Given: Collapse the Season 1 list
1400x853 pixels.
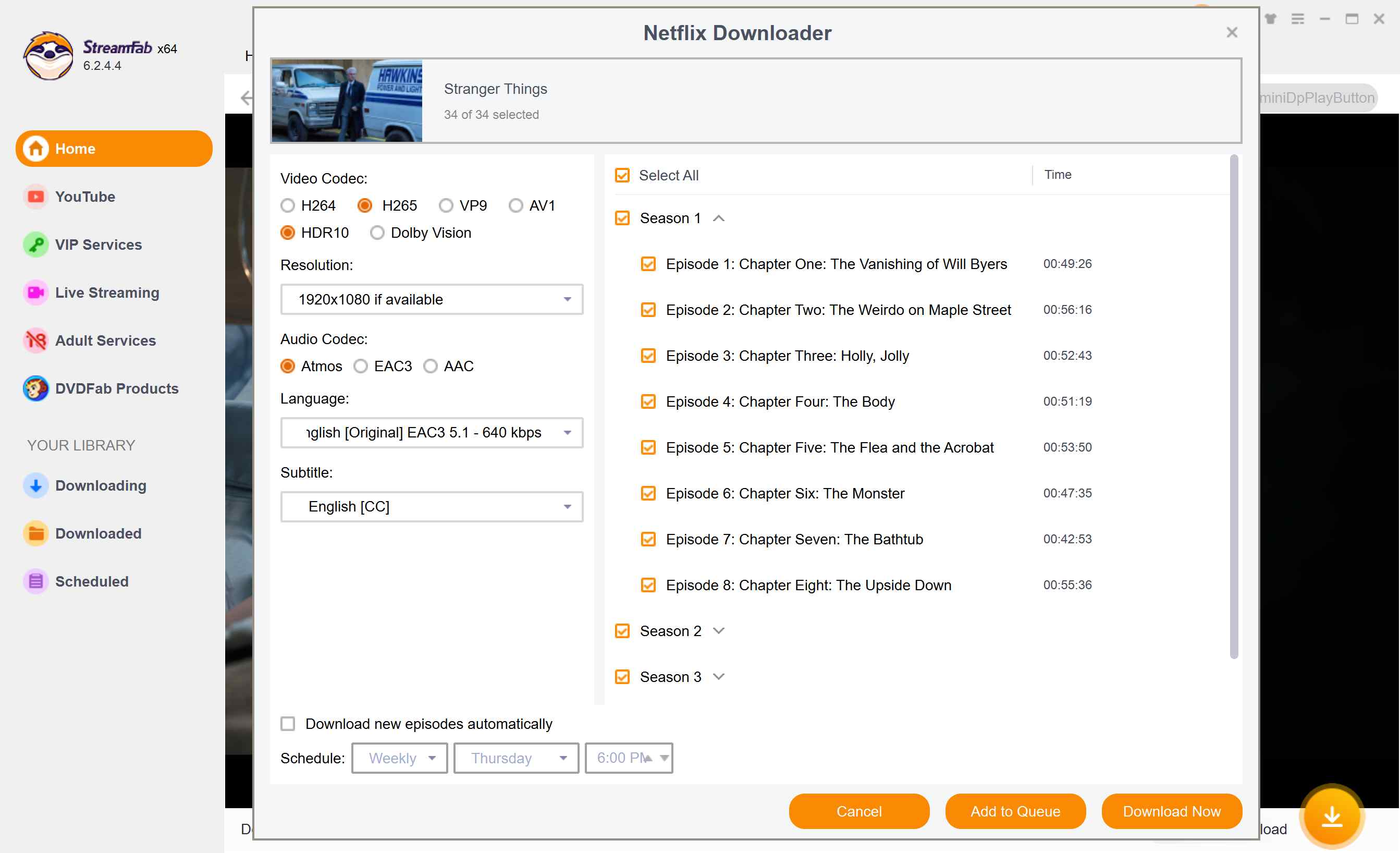Looking at the screenshot, I should click(719, 218).
